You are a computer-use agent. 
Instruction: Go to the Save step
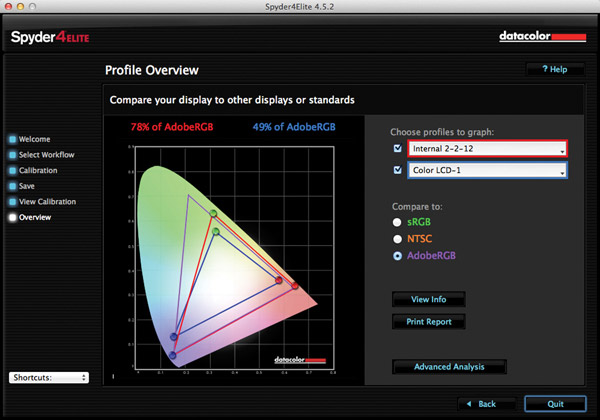point(27,186)
